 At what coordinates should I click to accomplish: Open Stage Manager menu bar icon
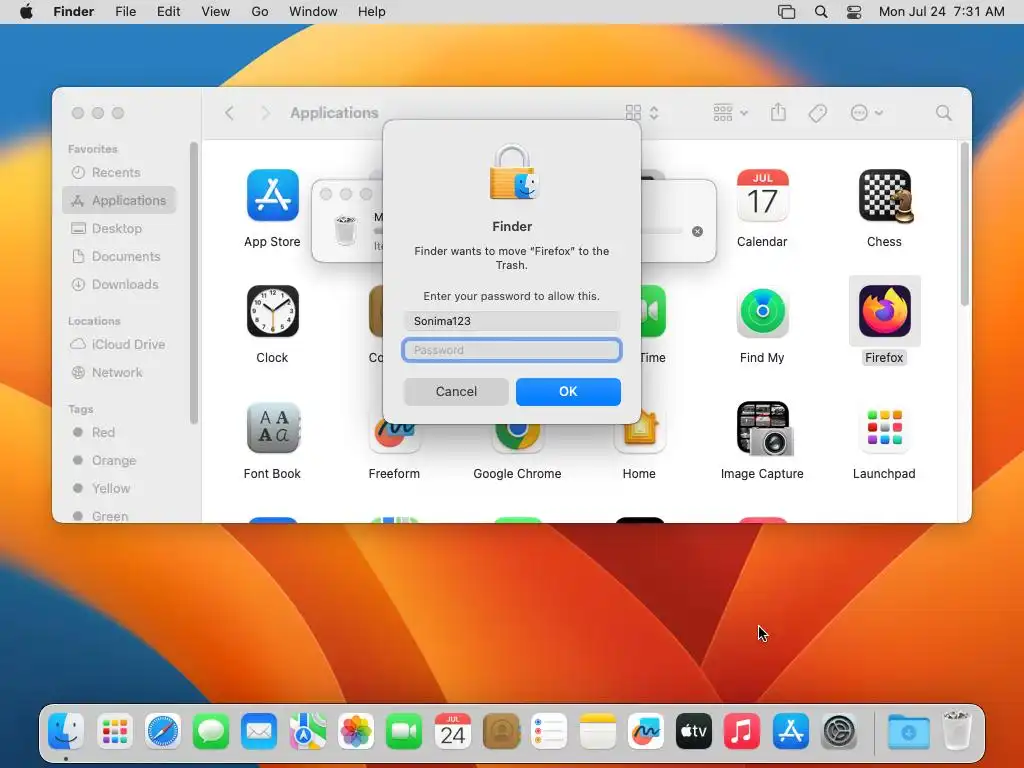click(786, 12)
